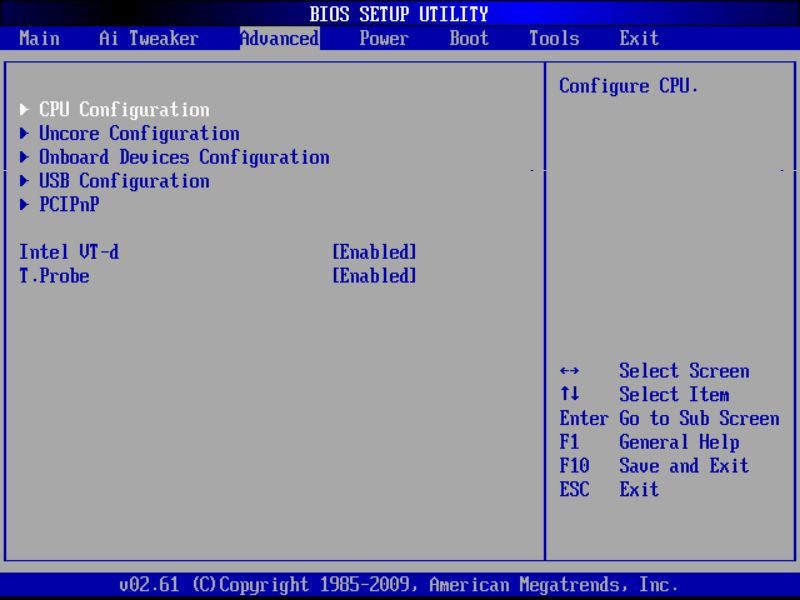Select the Intel VT-d setting label
800x600 pixels.
pos(69,253)
